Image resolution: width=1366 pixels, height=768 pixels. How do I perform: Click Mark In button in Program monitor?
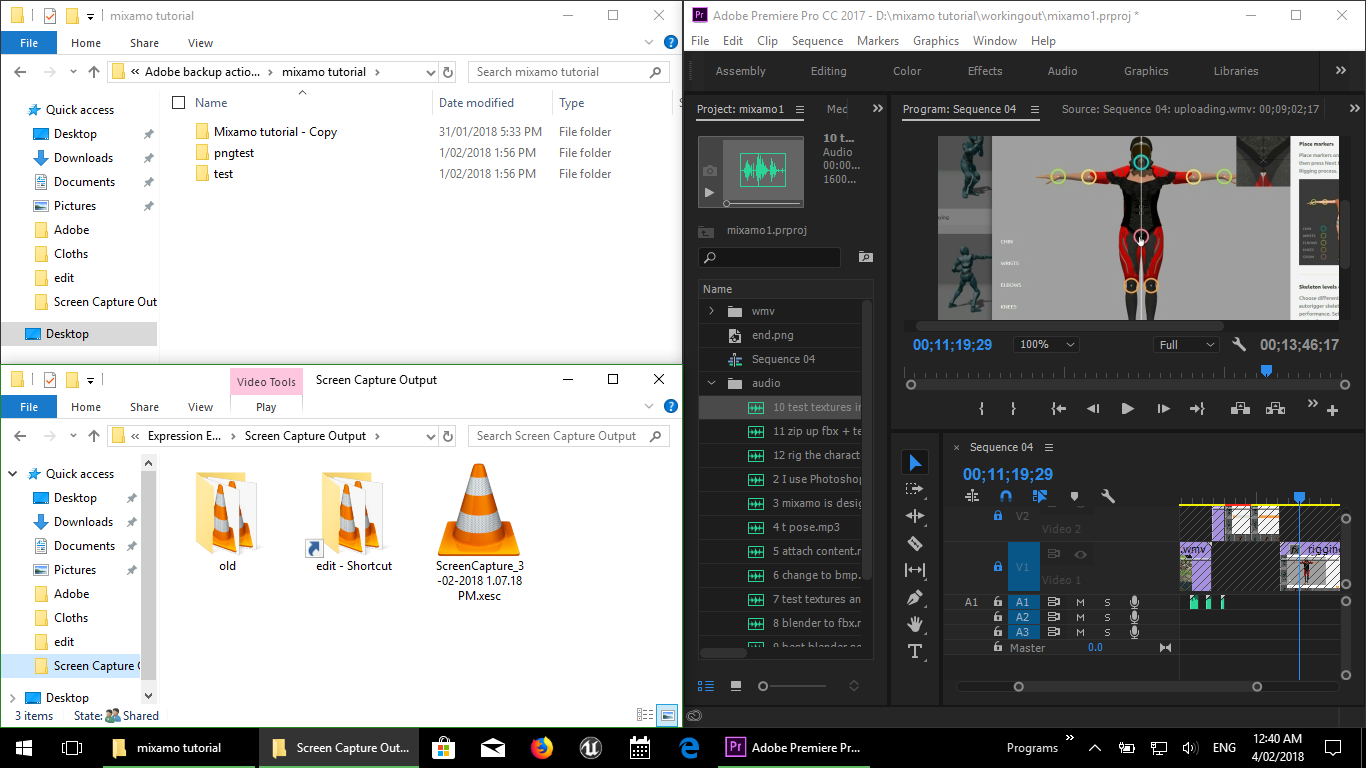982,408
